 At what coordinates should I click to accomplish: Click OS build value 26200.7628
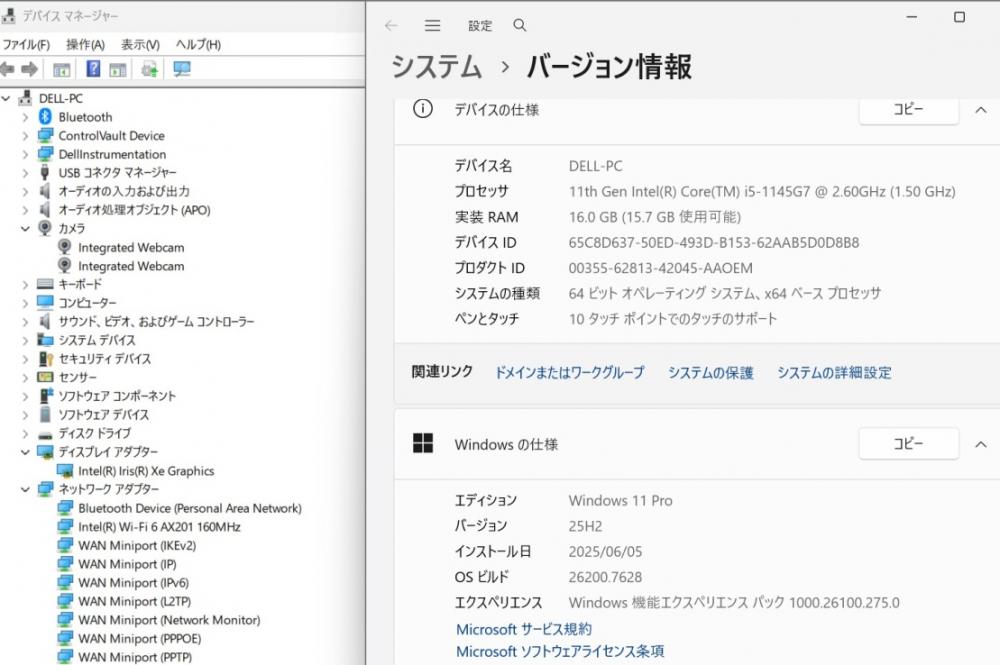pyautogui.click(x=605, y=577)
